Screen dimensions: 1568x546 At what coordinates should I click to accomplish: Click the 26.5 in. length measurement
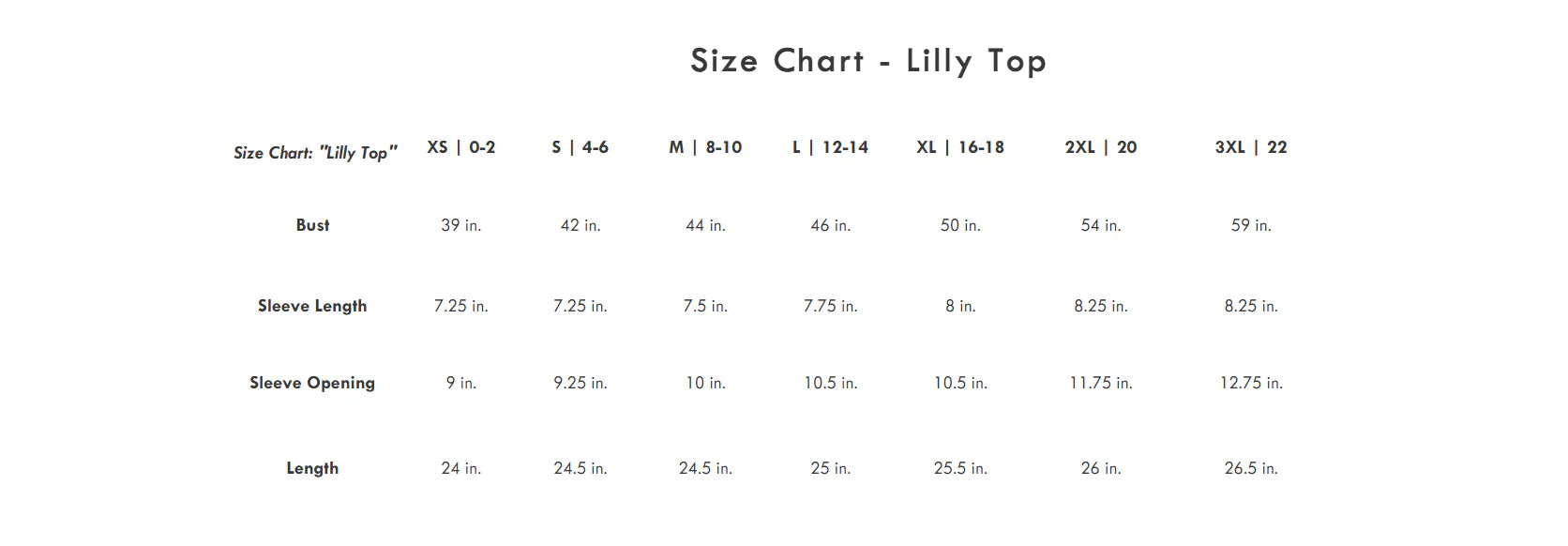point(1250,468)
